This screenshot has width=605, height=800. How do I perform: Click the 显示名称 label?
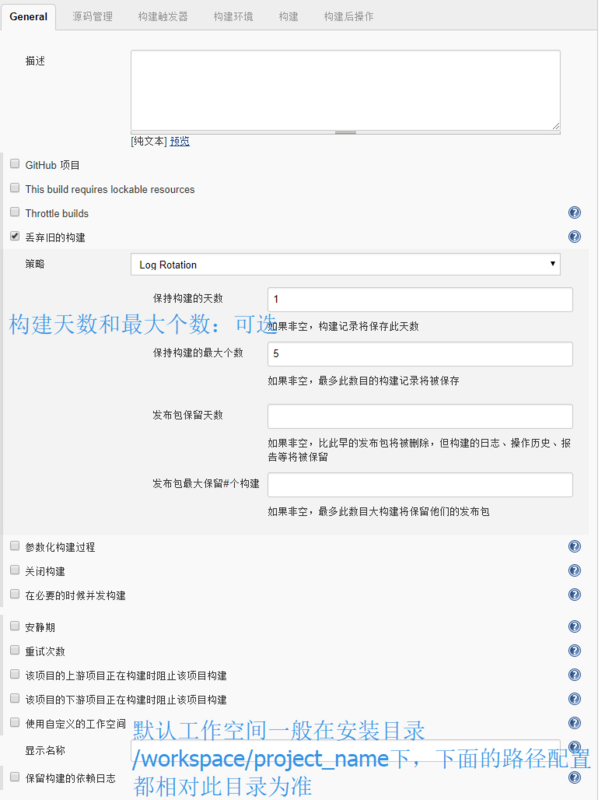tap(45, 751)
